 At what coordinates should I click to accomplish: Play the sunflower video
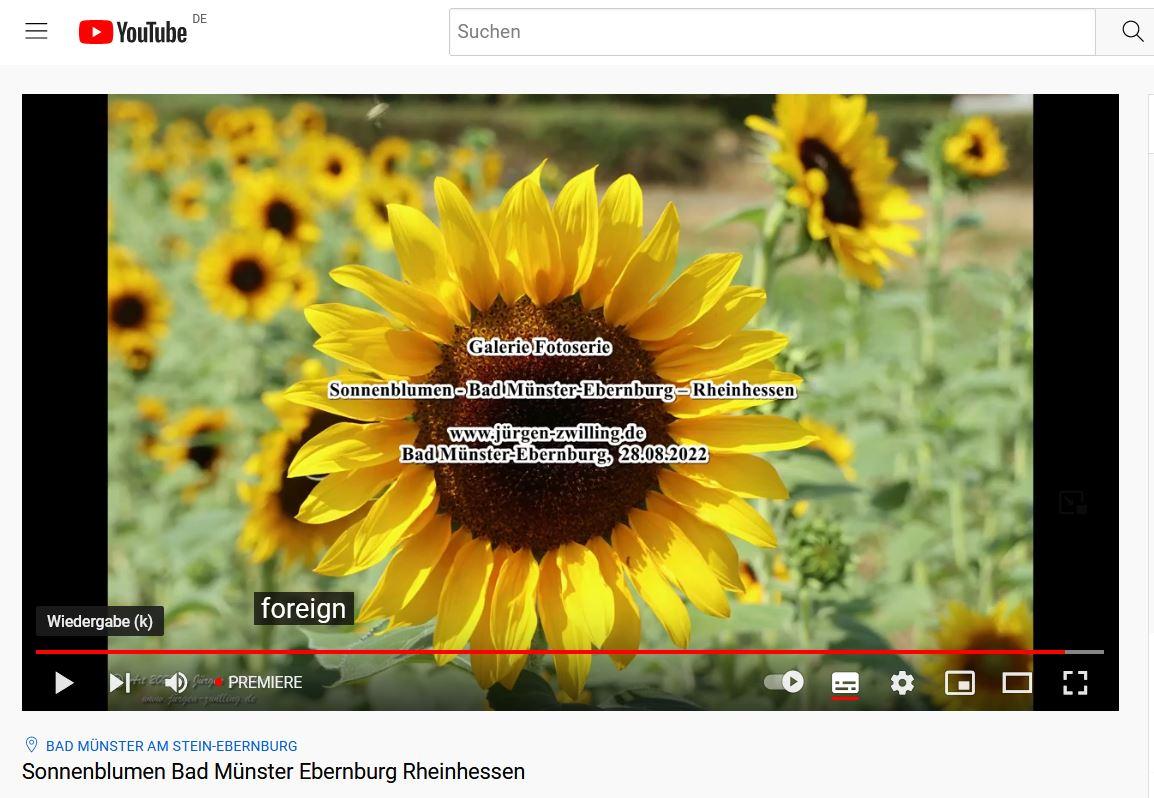64,683
